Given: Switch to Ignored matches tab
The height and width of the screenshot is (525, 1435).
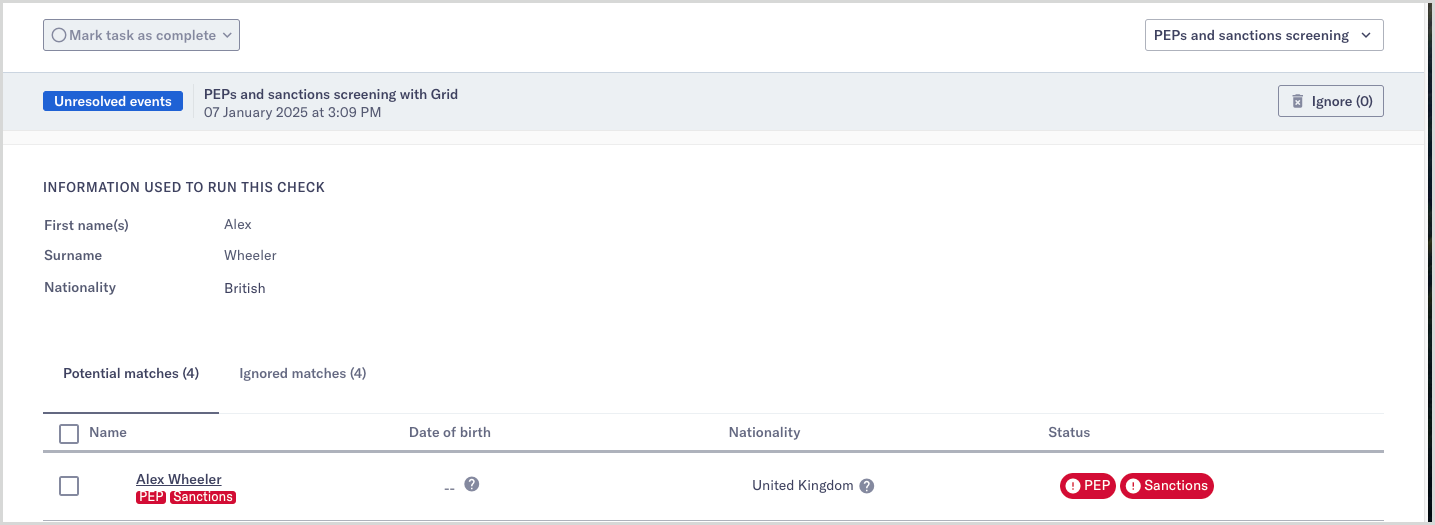Looking at the screenshot, I should click(303, 373).
